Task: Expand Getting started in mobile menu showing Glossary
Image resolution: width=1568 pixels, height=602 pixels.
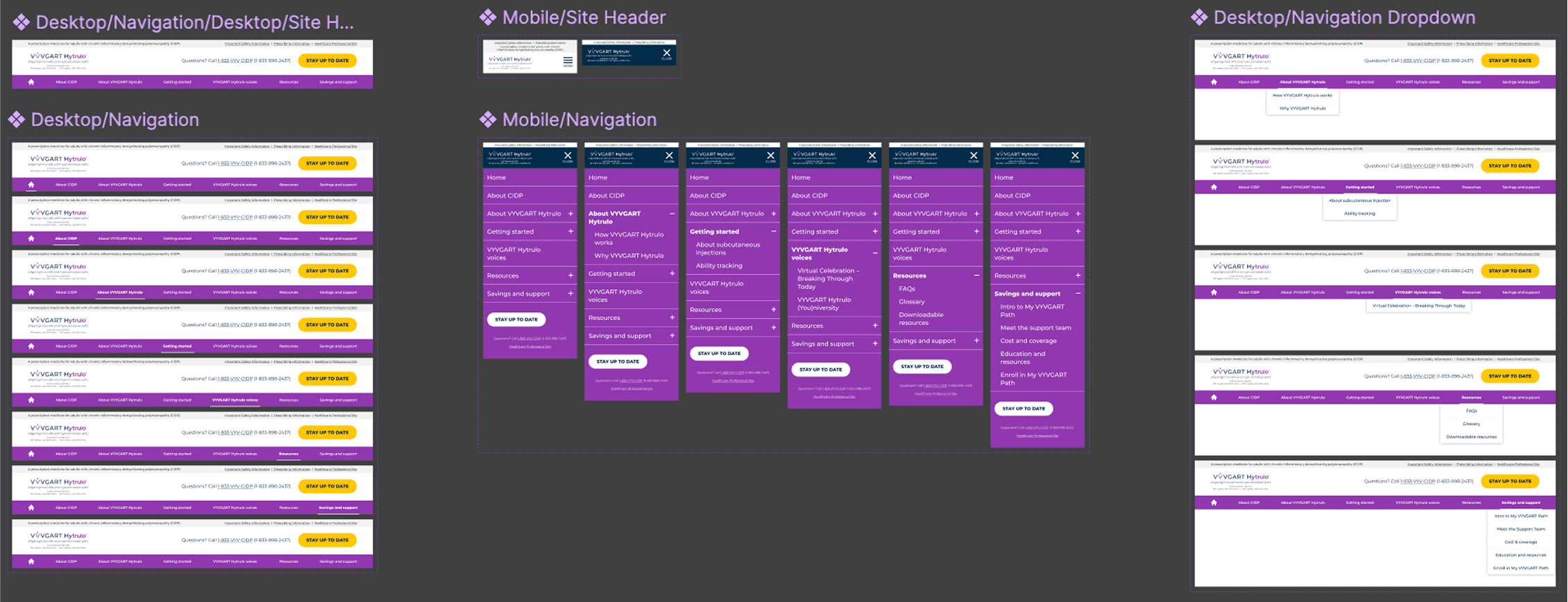Action: pyautogui.click(x=976, y=232)
